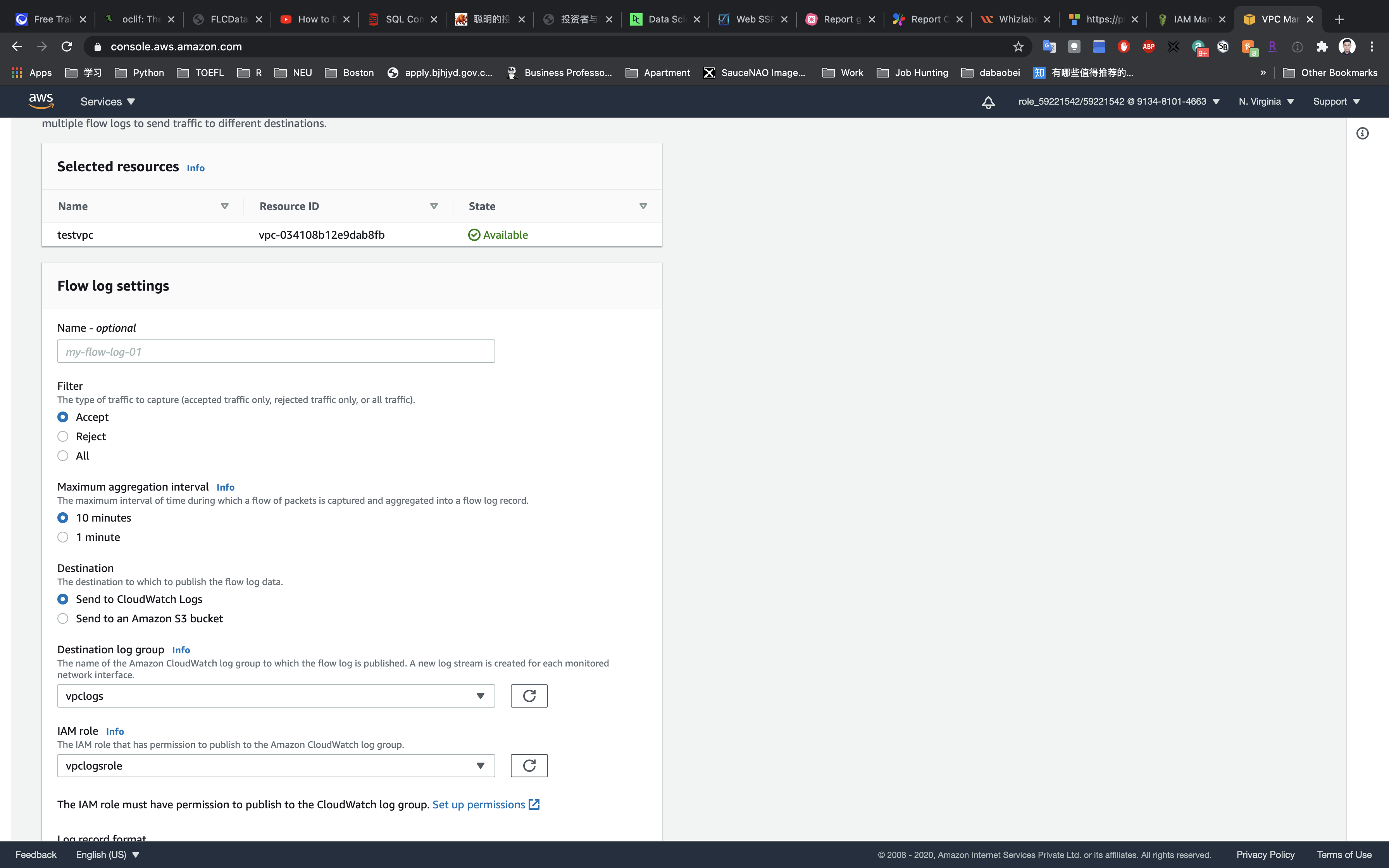Select Send to an Amazon S3 bucket

click(x=63, y=618)
